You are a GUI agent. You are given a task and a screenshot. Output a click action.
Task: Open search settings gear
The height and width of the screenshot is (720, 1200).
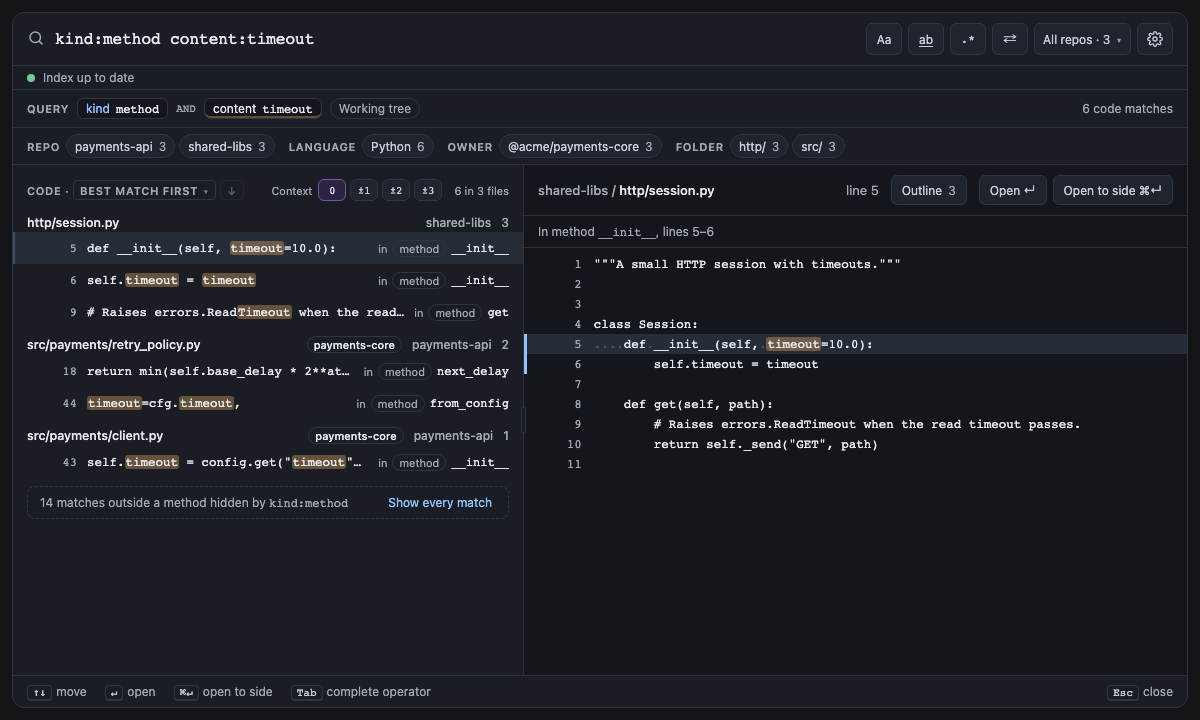[x=1155, y=39]
